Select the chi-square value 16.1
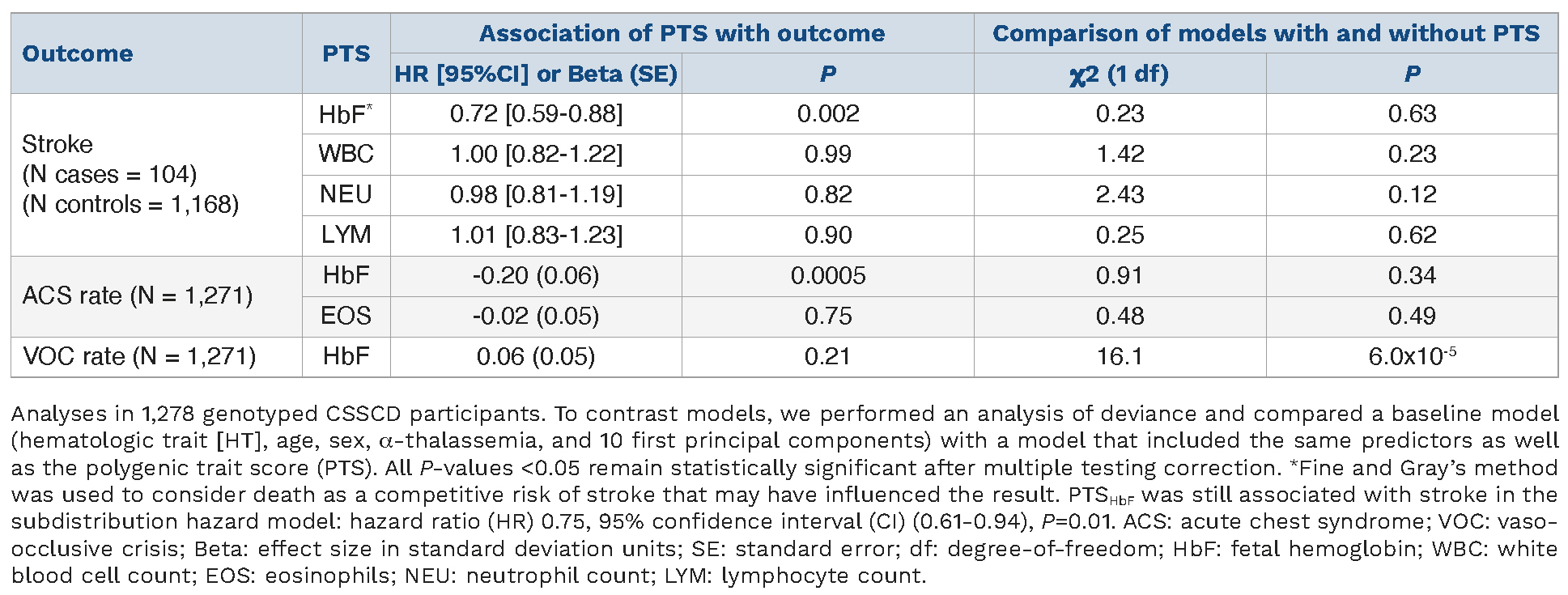 coord(1120,356)
